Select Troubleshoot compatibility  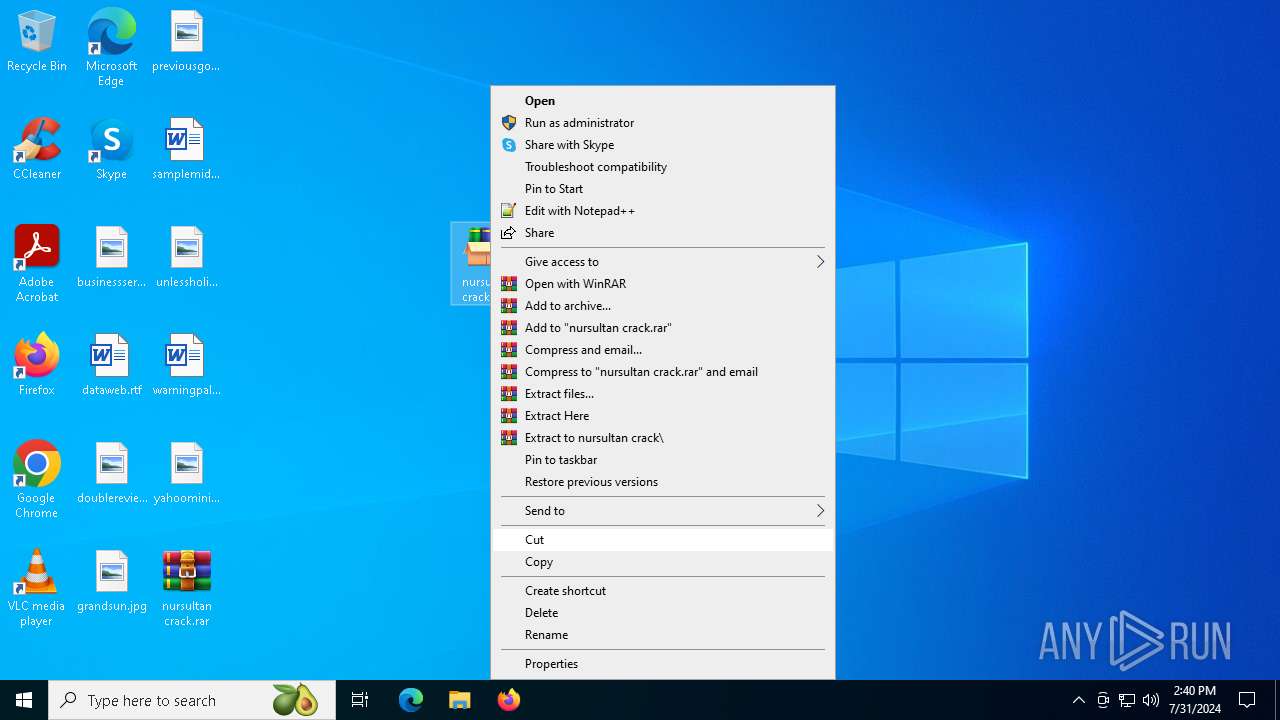pyautogui.click(x=663, y=167)
